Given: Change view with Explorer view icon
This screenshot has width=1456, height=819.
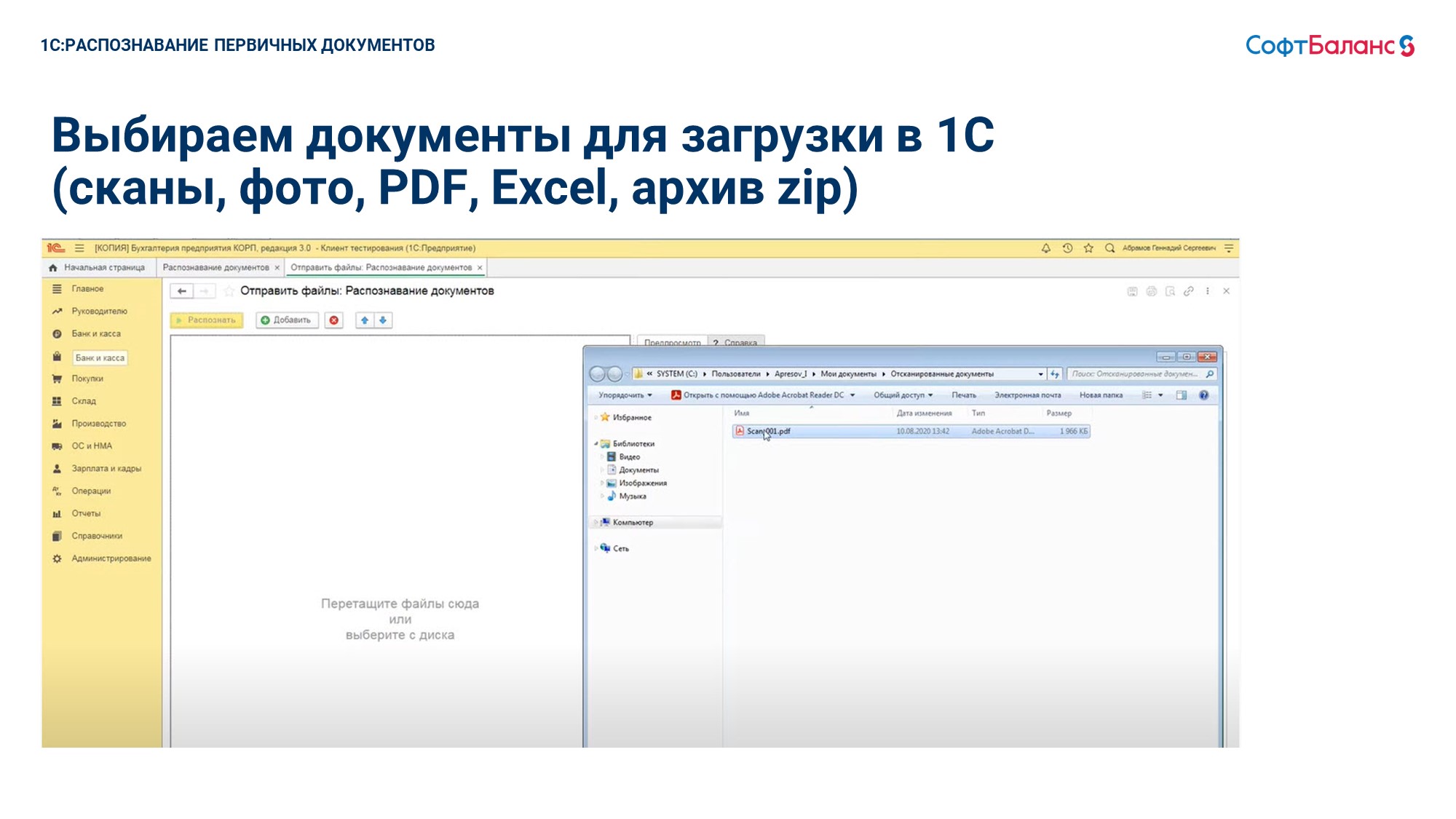Looking at the screenshot, I should [x=1147, y=395].
